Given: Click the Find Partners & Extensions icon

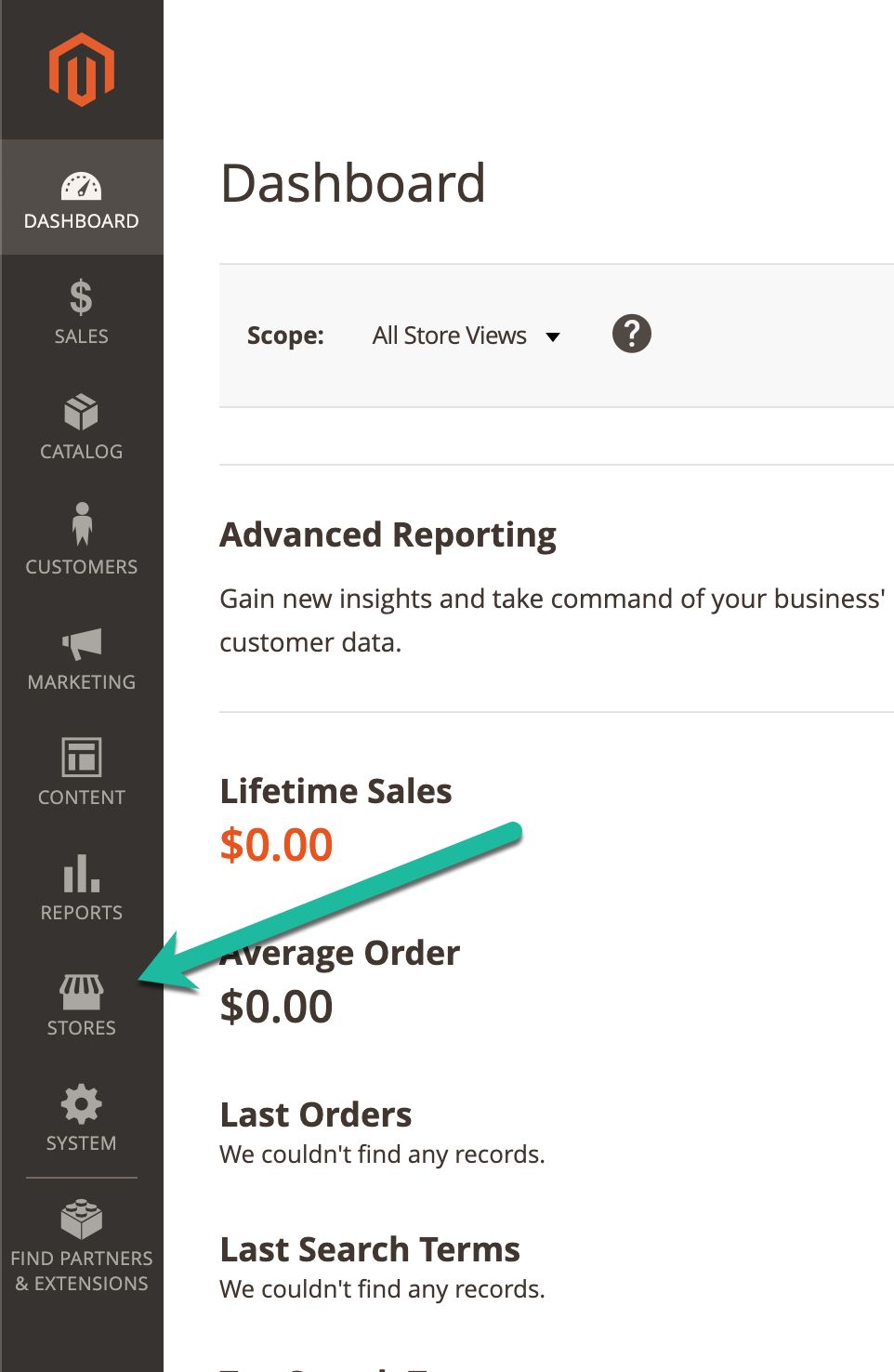Looking at the screenshot, I should pyautogui.click(x=82, y=1218).
